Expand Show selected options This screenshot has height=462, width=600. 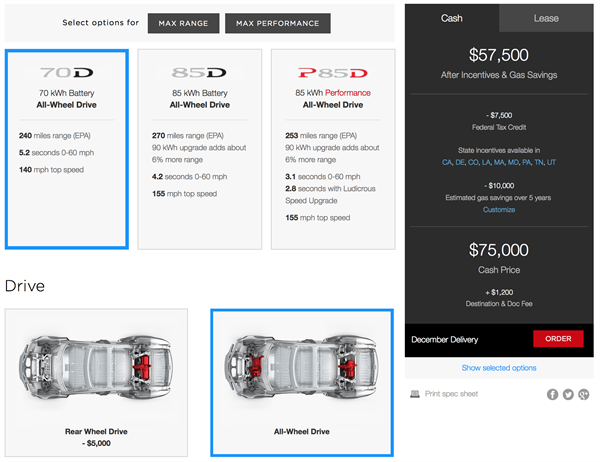tap(499, 368)
